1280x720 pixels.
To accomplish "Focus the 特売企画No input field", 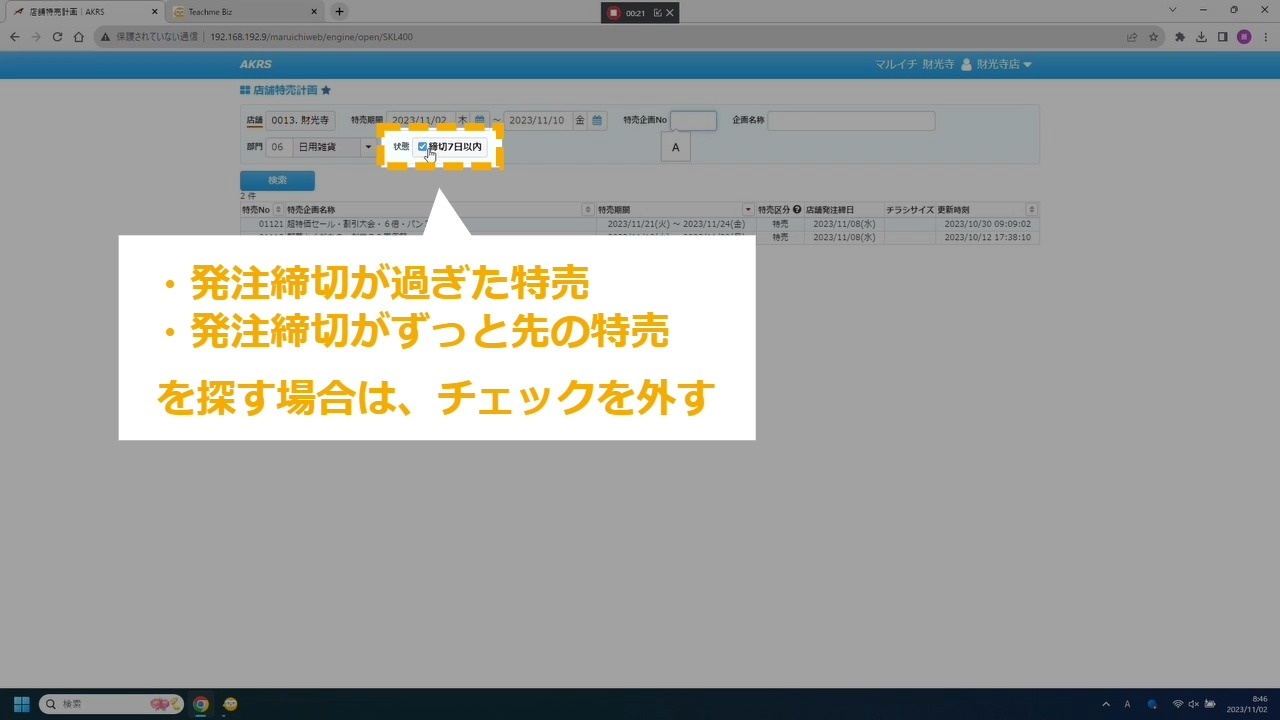I will pos(693,121).
